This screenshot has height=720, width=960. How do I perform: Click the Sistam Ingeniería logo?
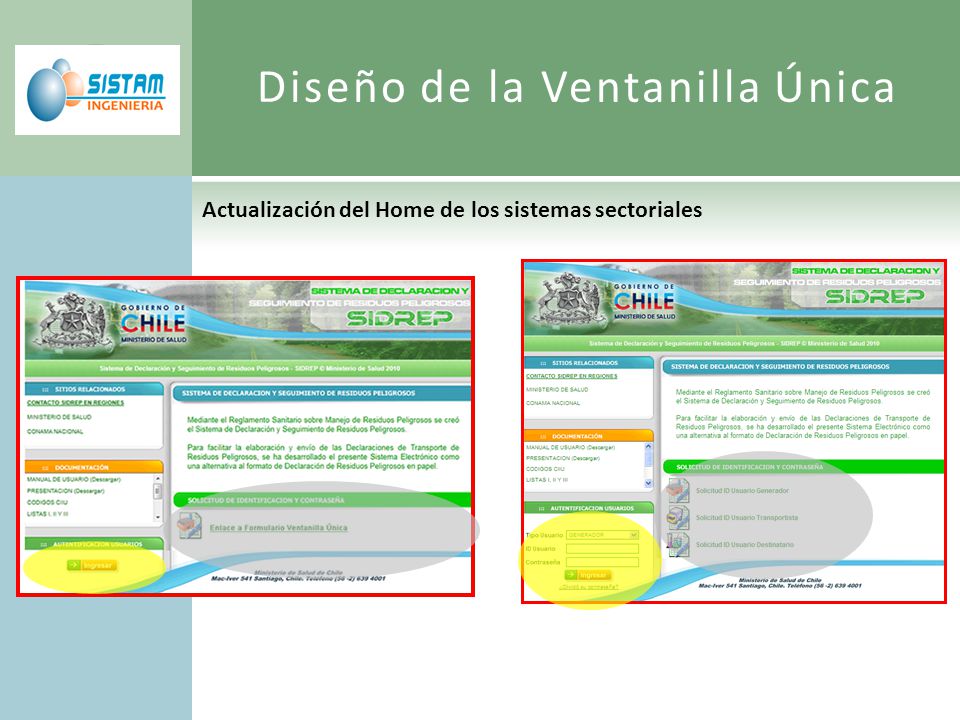click(97, 90)
